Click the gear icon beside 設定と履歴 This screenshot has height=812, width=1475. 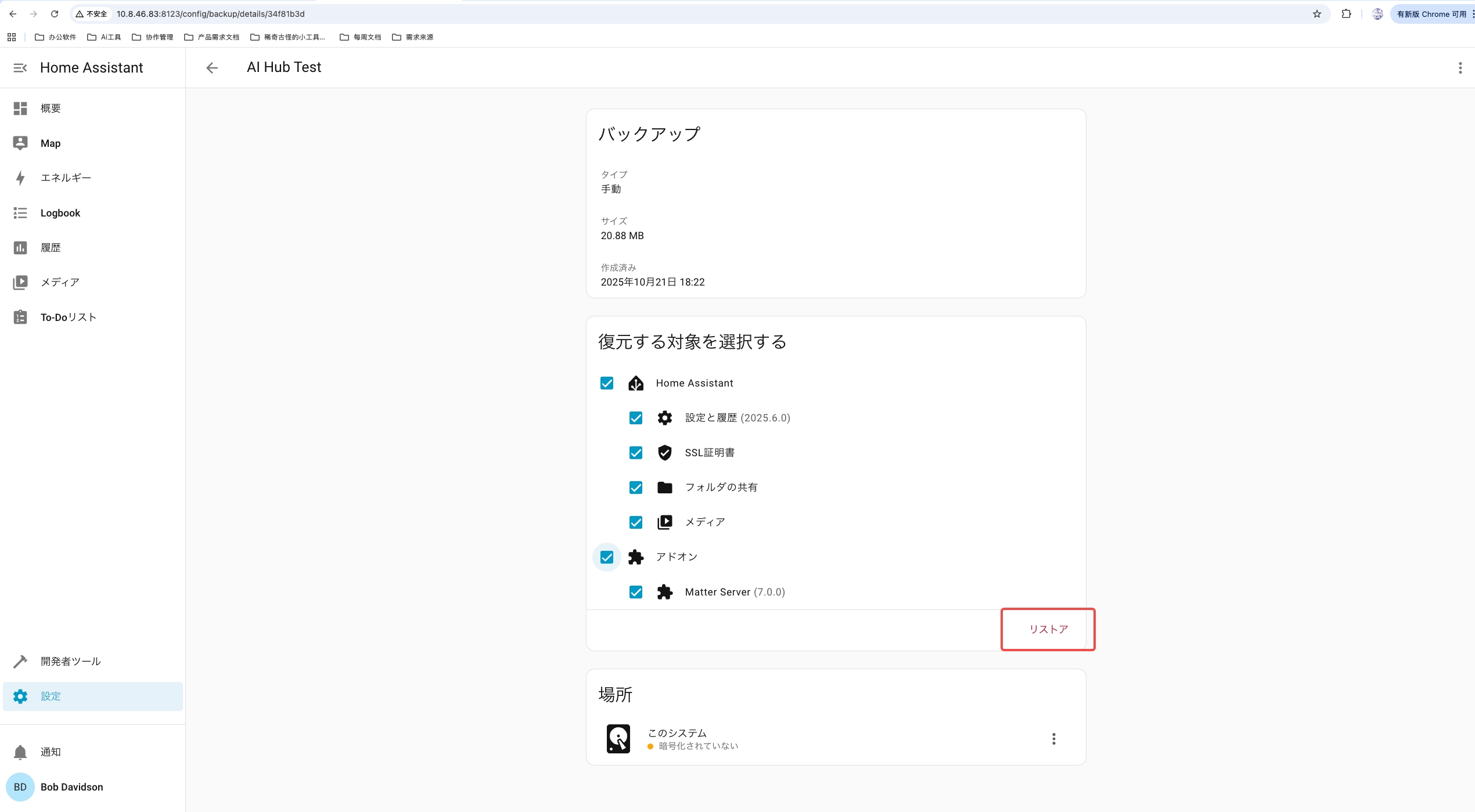coord(665,418)
